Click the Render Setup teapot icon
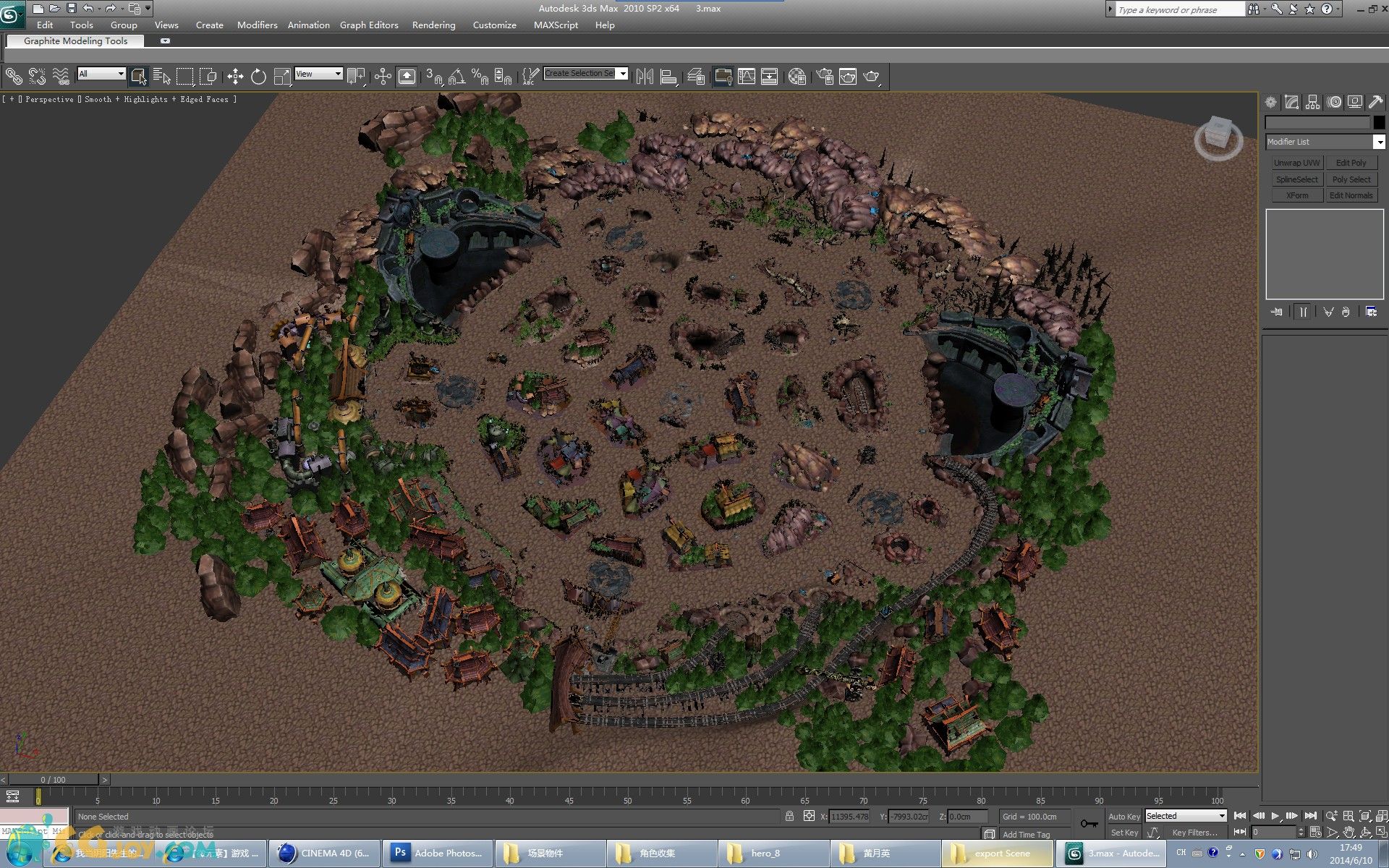 point(825,77)
